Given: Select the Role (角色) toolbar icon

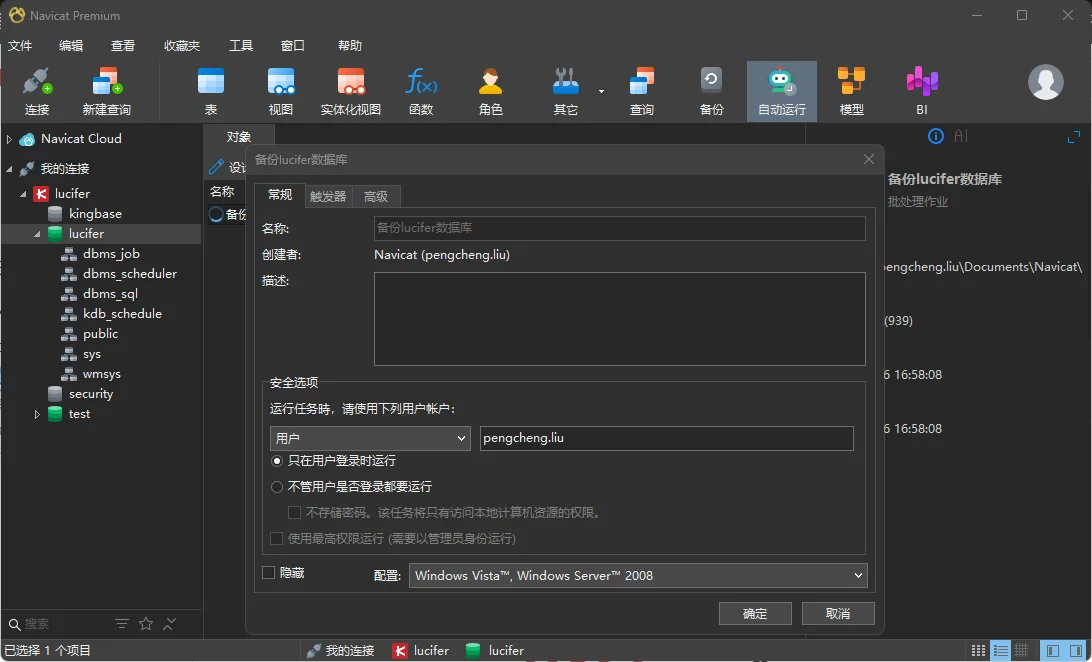Looking at the screenshot, I should [x=490, y=91].
